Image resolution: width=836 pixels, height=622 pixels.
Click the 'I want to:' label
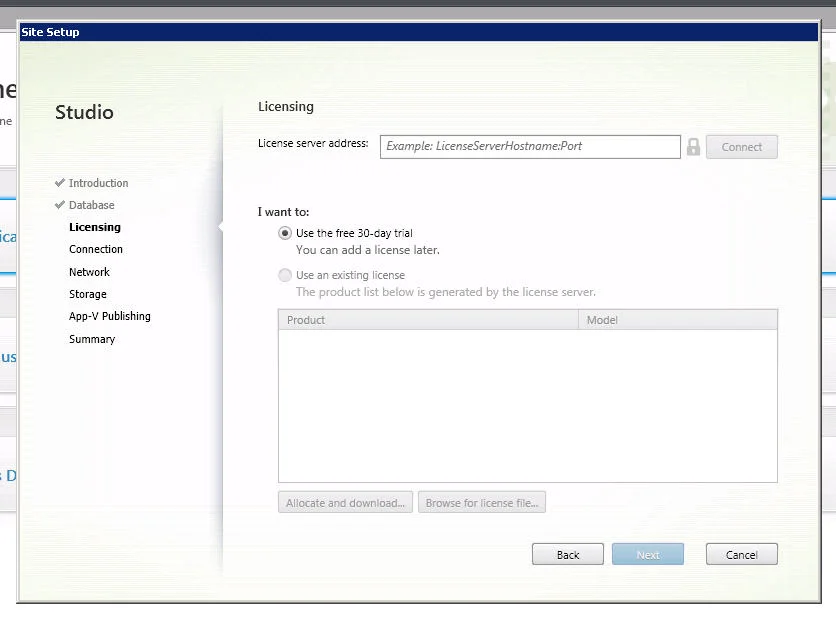[284, 212]
